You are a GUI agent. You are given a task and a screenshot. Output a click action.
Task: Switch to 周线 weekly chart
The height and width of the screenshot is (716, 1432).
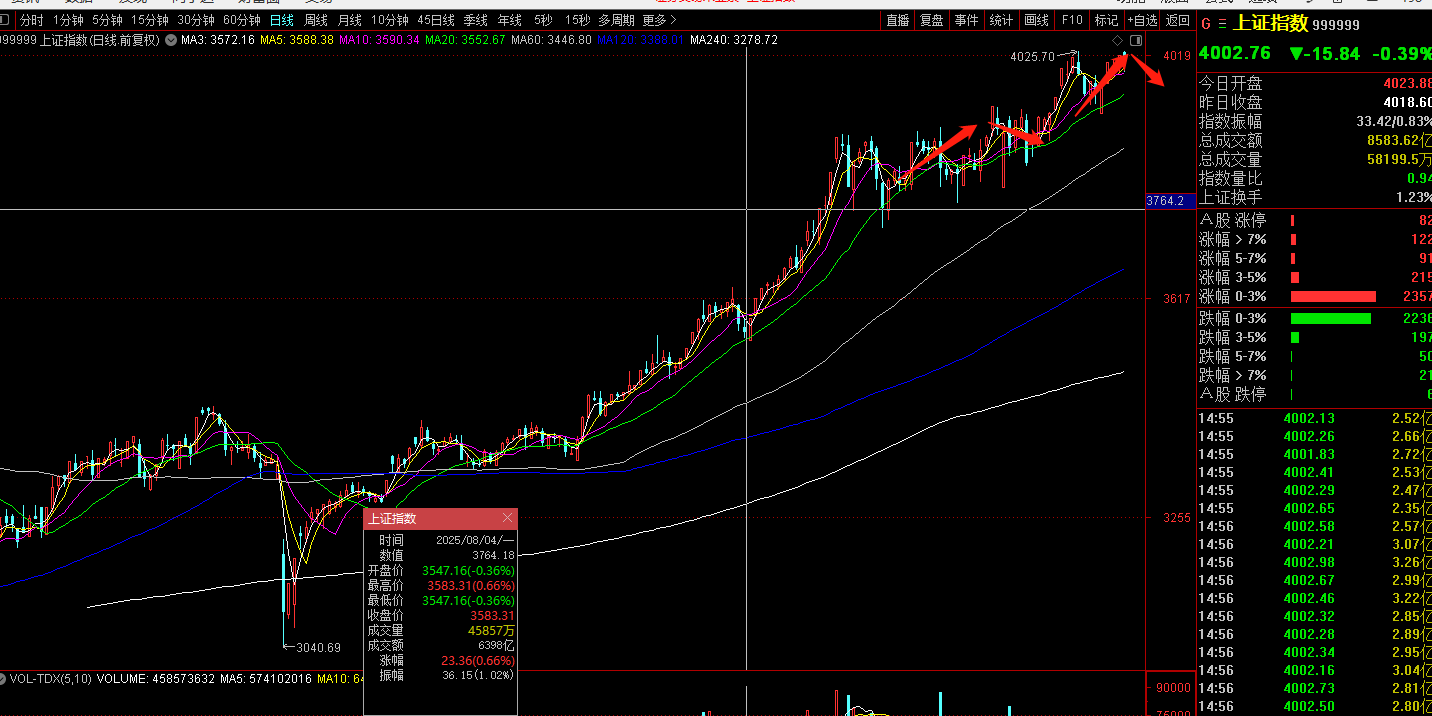click(x=316, y=20)
